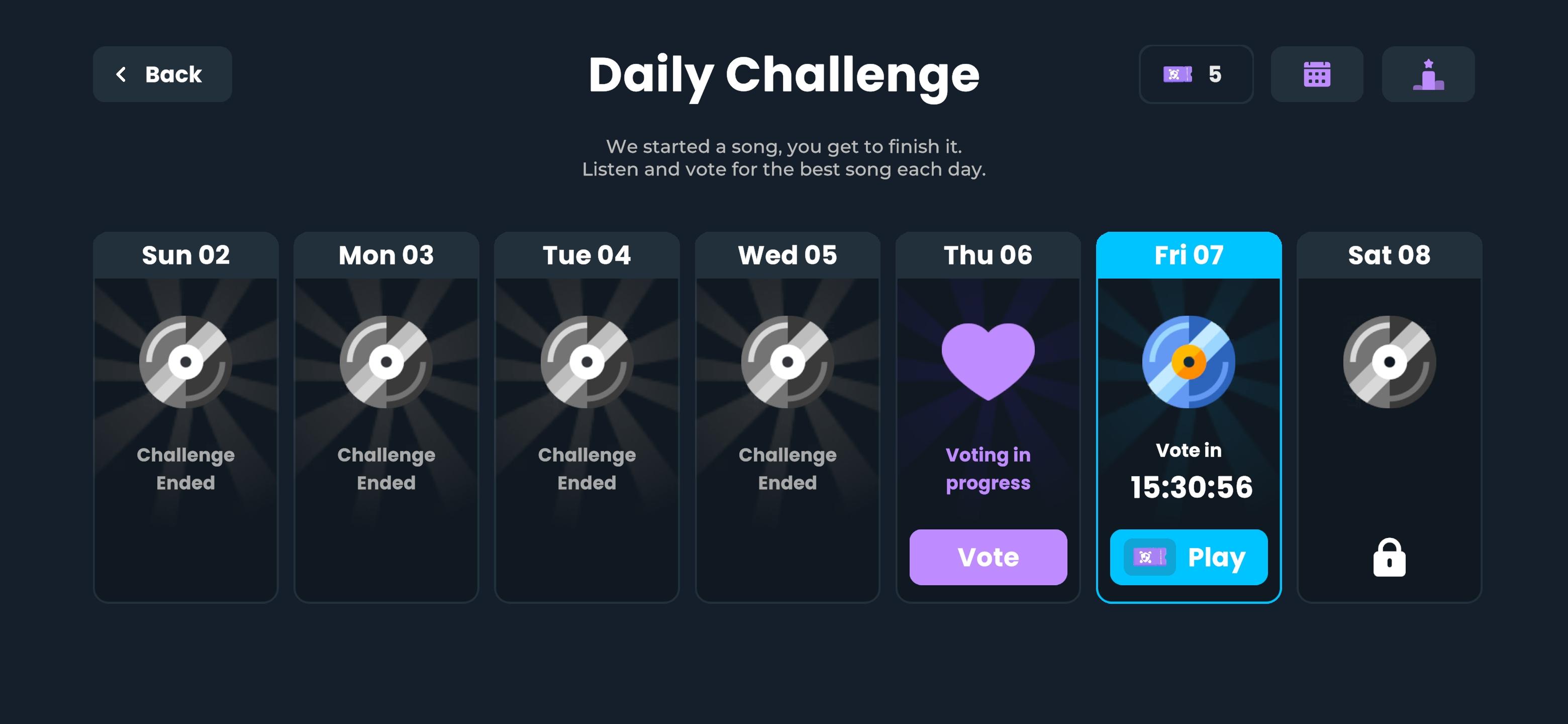The width and height of the screenshot is (1568, 724).
Task: Click the ticket counter showing 5
Action: (x=1196, y=74)
